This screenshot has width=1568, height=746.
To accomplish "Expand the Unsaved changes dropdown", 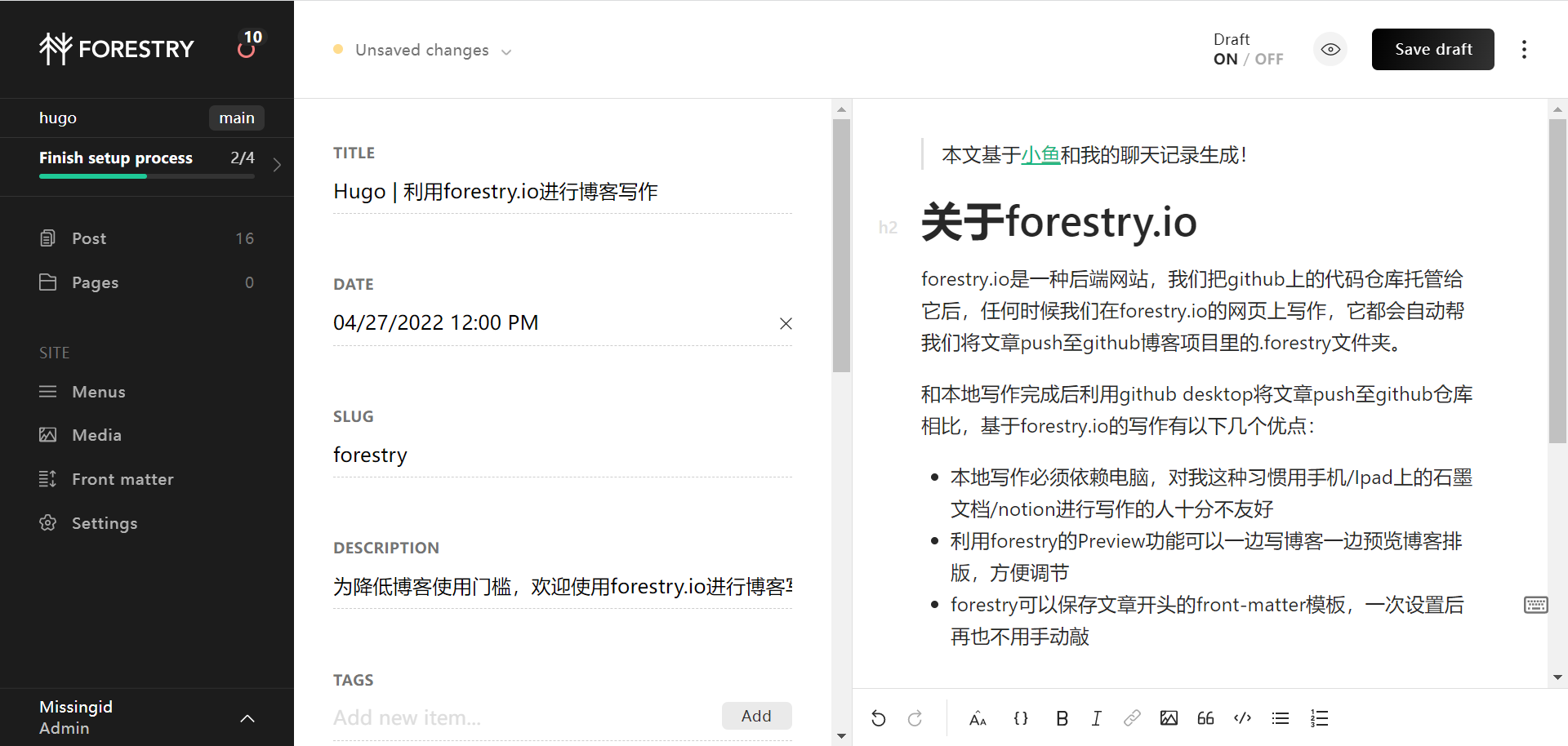I will pyautogui.click(x=506, y=51).
